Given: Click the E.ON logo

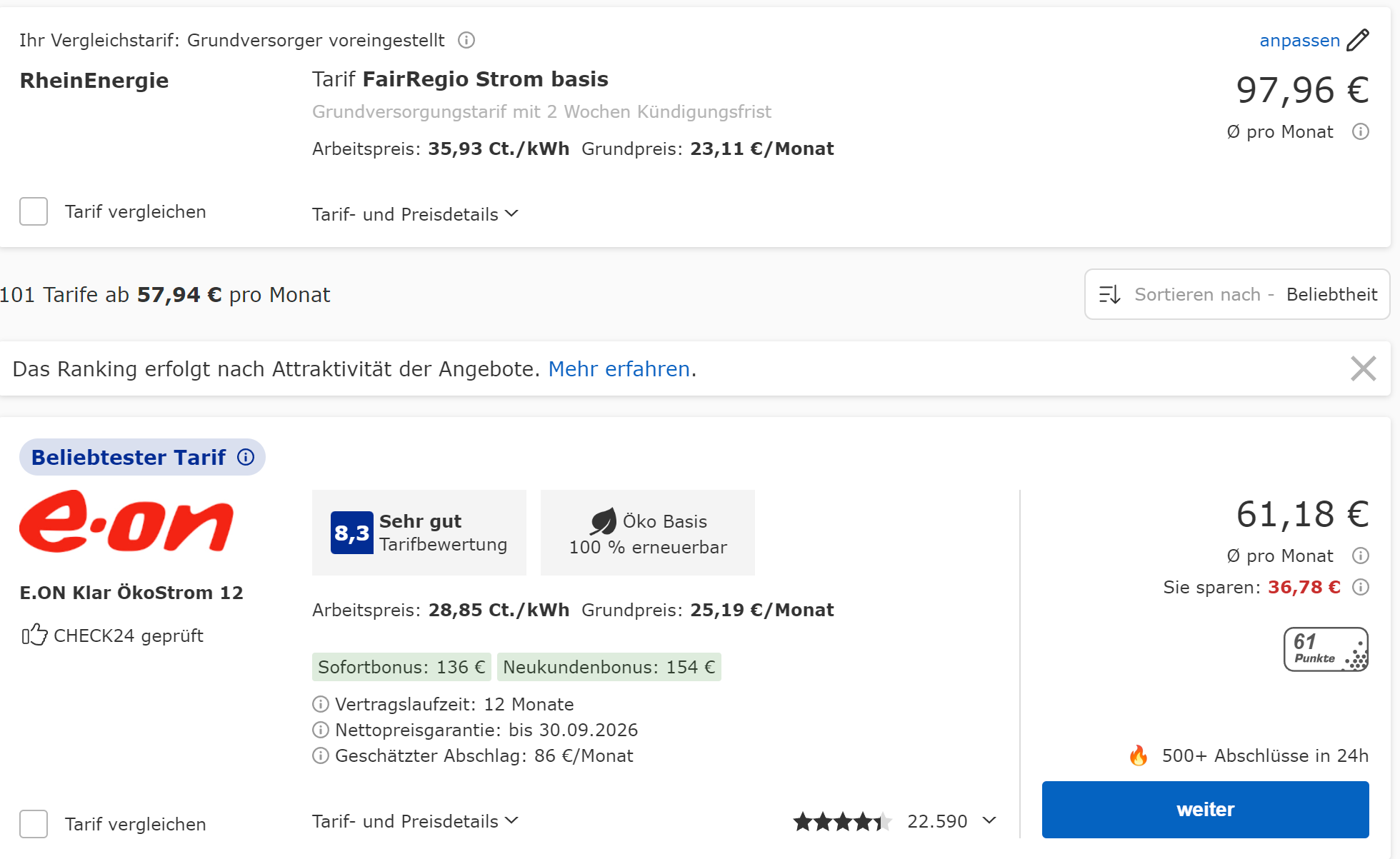Looking at the screenshot, I should pyautogui.click(x=126, y=521).
